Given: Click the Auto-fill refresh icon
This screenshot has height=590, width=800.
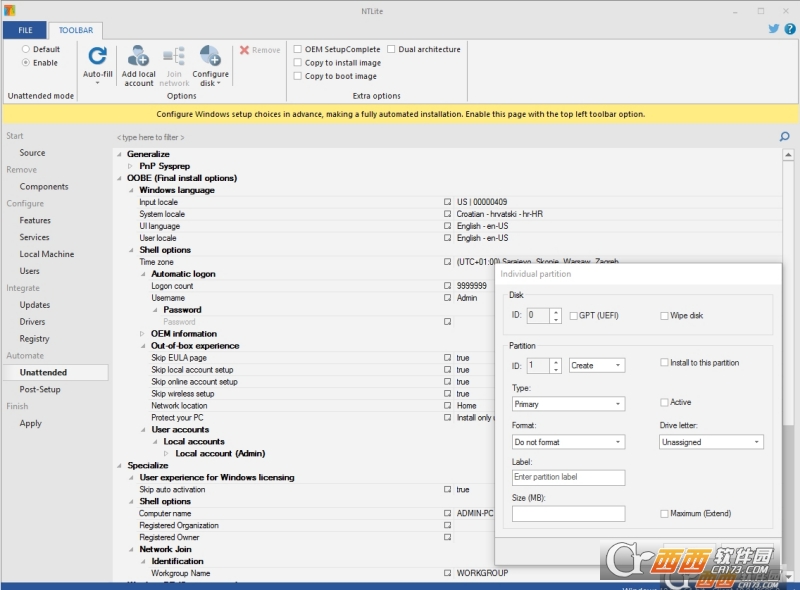Looking at the screenshot, I should click(x=97, y=56).
